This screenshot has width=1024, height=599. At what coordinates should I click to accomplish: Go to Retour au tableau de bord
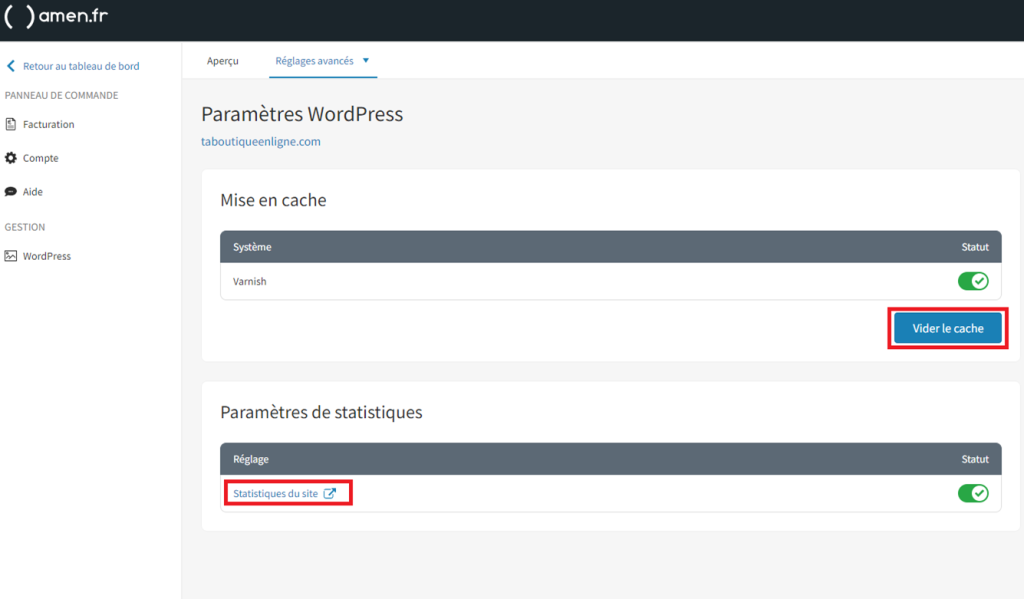coord(81,66)
